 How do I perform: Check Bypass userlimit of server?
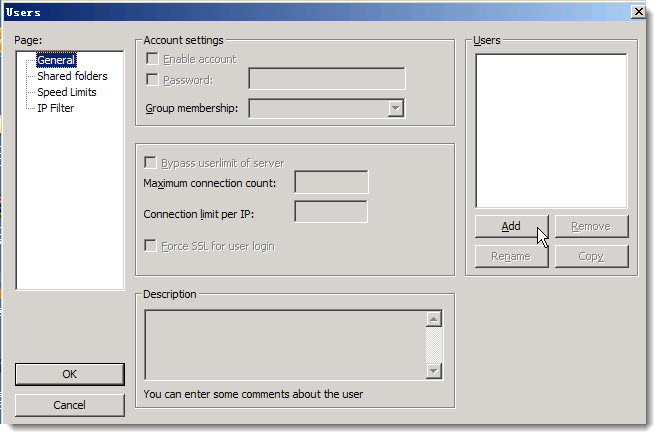pyautogui.click(x=150, y=162)
